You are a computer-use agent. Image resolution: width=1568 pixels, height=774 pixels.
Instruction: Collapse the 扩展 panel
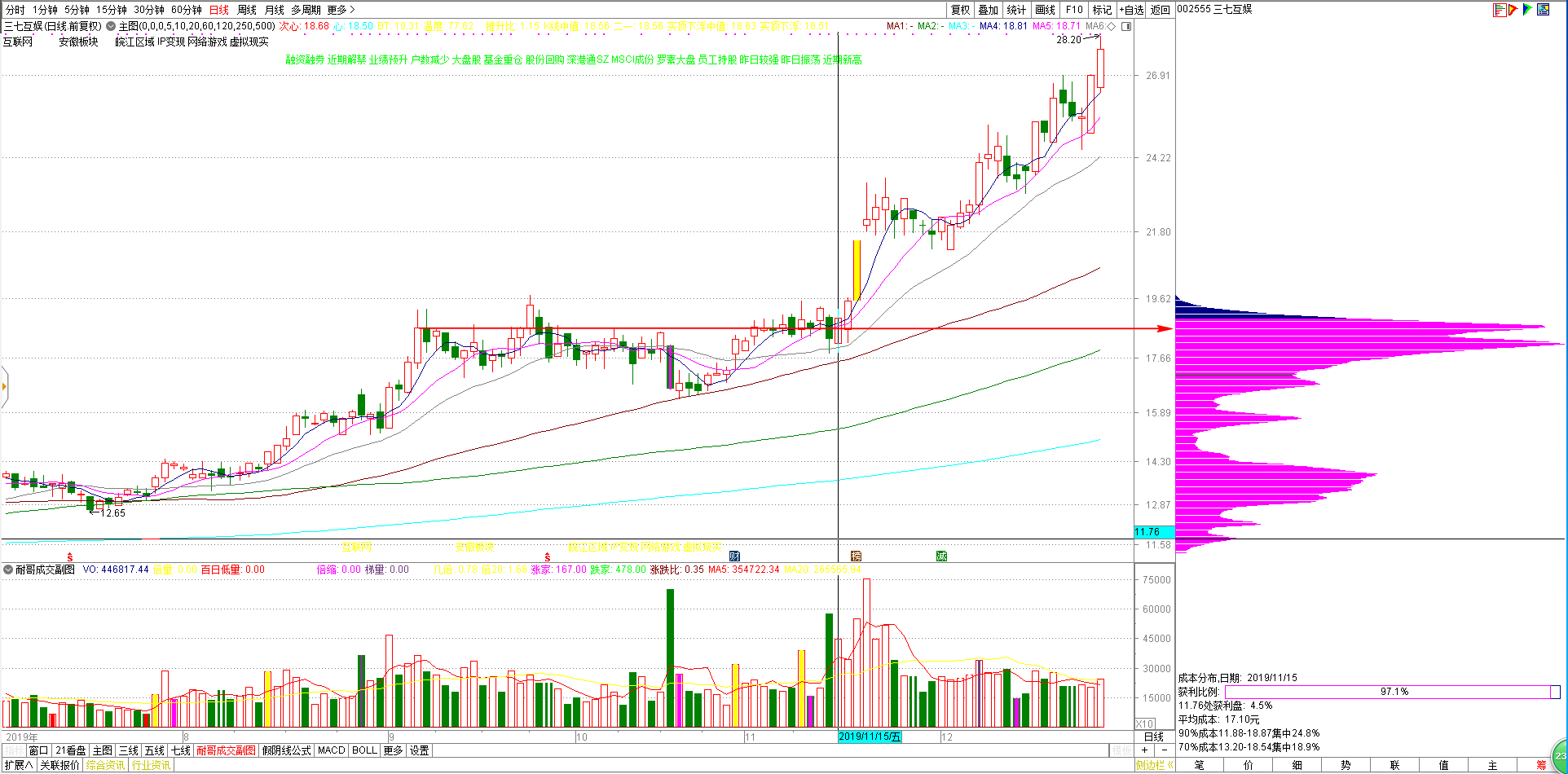(x=19, y=765)
